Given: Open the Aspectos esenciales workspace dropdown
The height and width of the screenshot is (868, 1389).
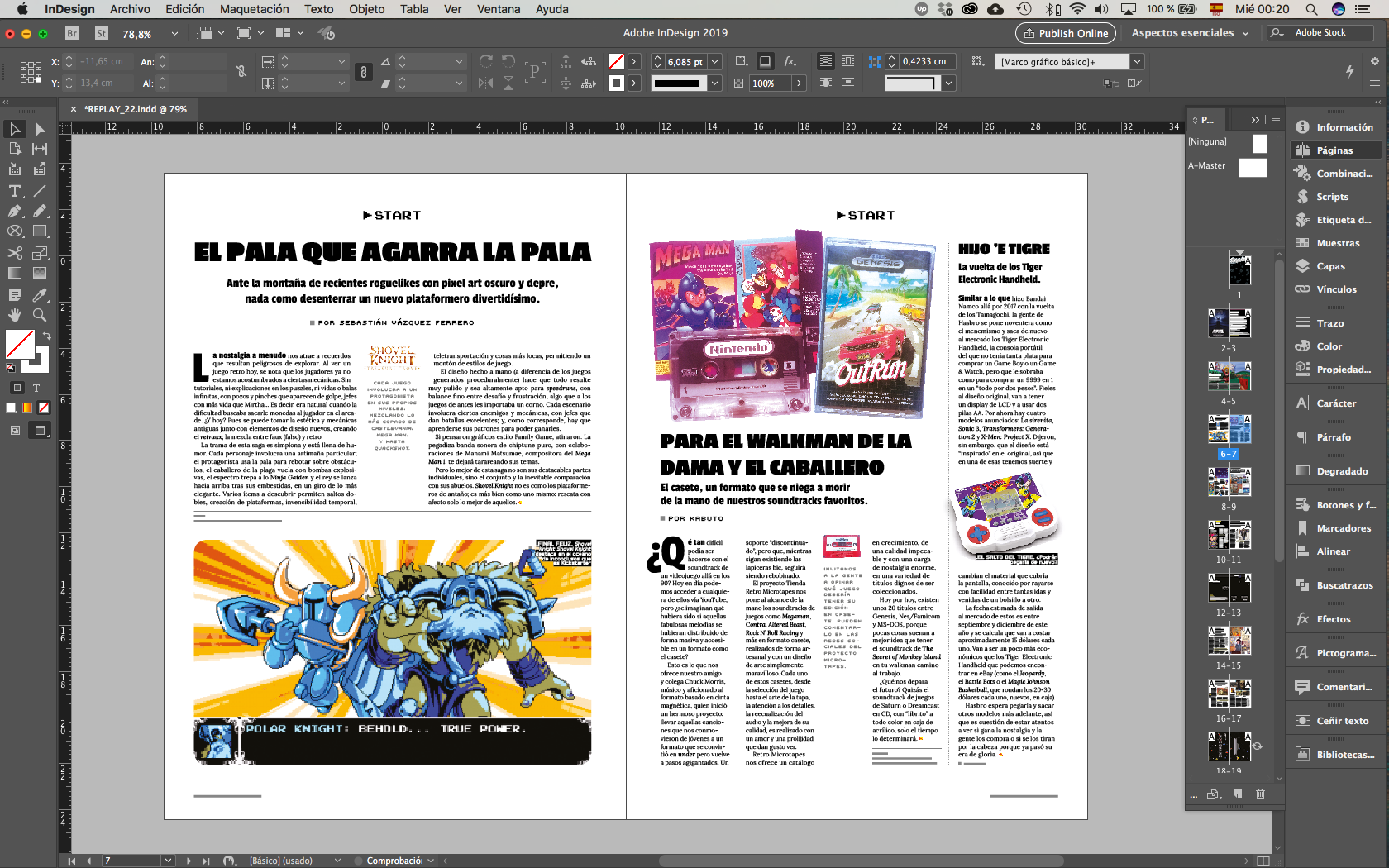Looking at the screenshot, I should pyautogui.click(x=1190, y=33).
